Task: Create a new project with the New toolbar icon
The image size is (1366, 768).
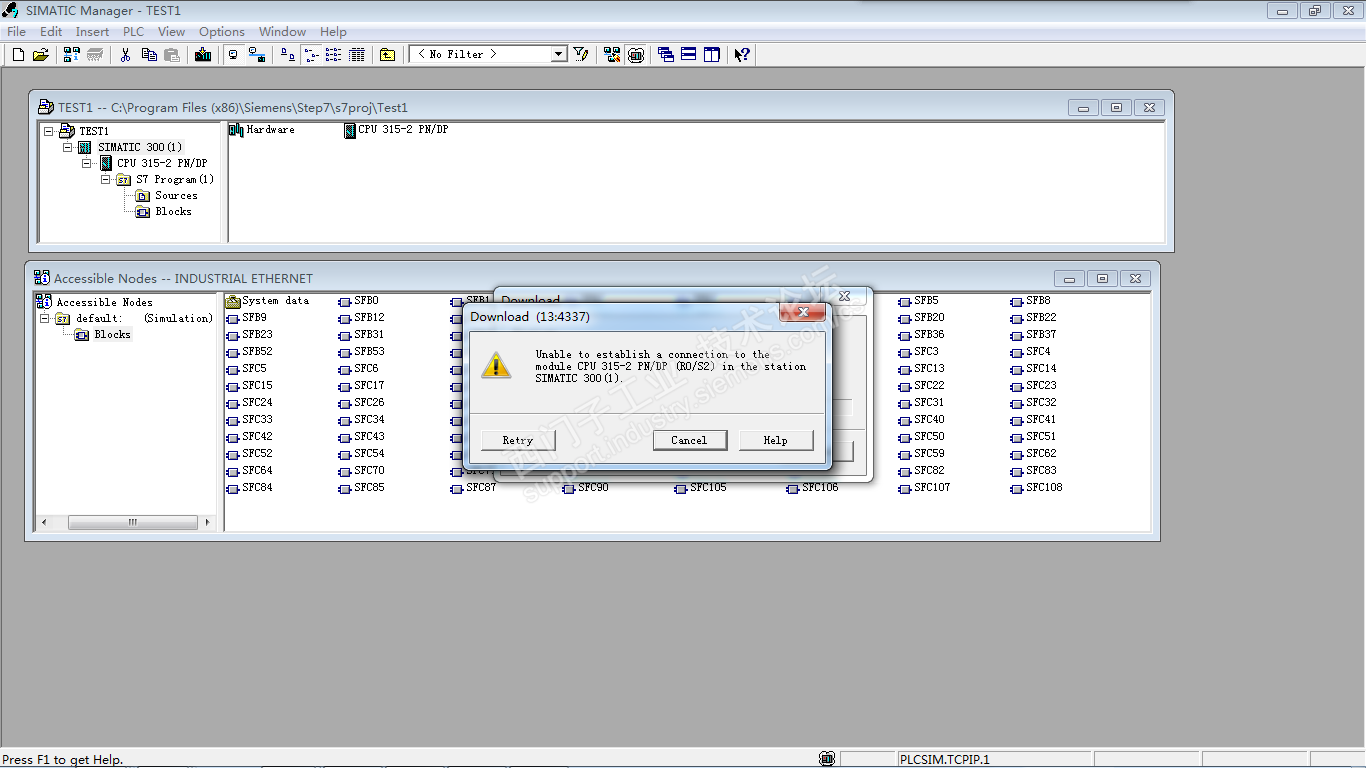Action: coord(18,55)
